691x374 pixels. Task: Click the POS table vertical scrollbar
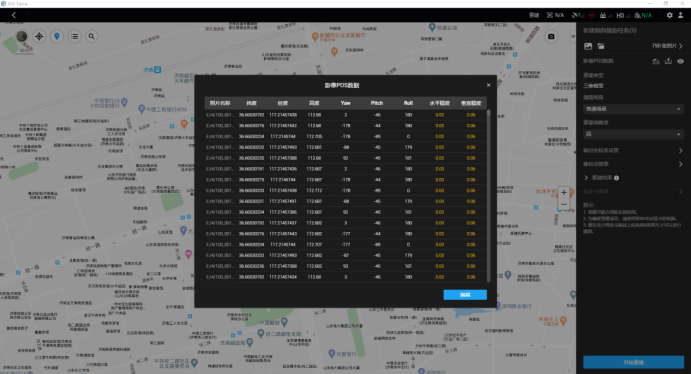[488, 195]
